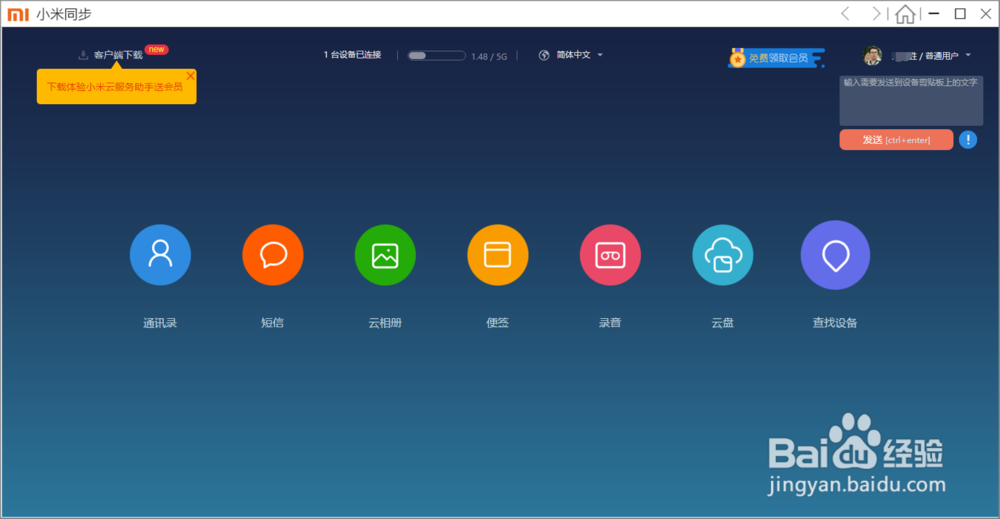Click the blue exclamation info icon

[x=968, y=140]
